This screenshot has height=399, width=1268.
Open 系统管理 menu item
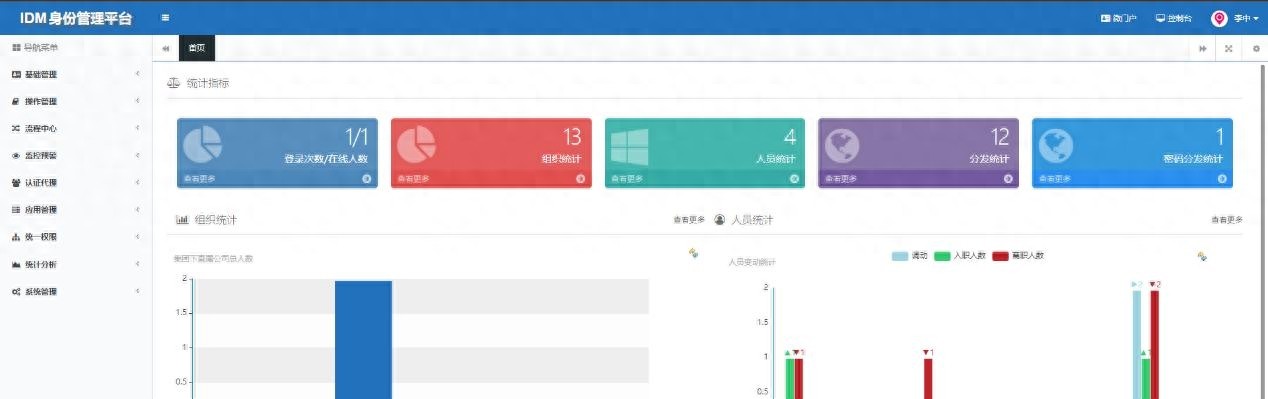[76, 291]
